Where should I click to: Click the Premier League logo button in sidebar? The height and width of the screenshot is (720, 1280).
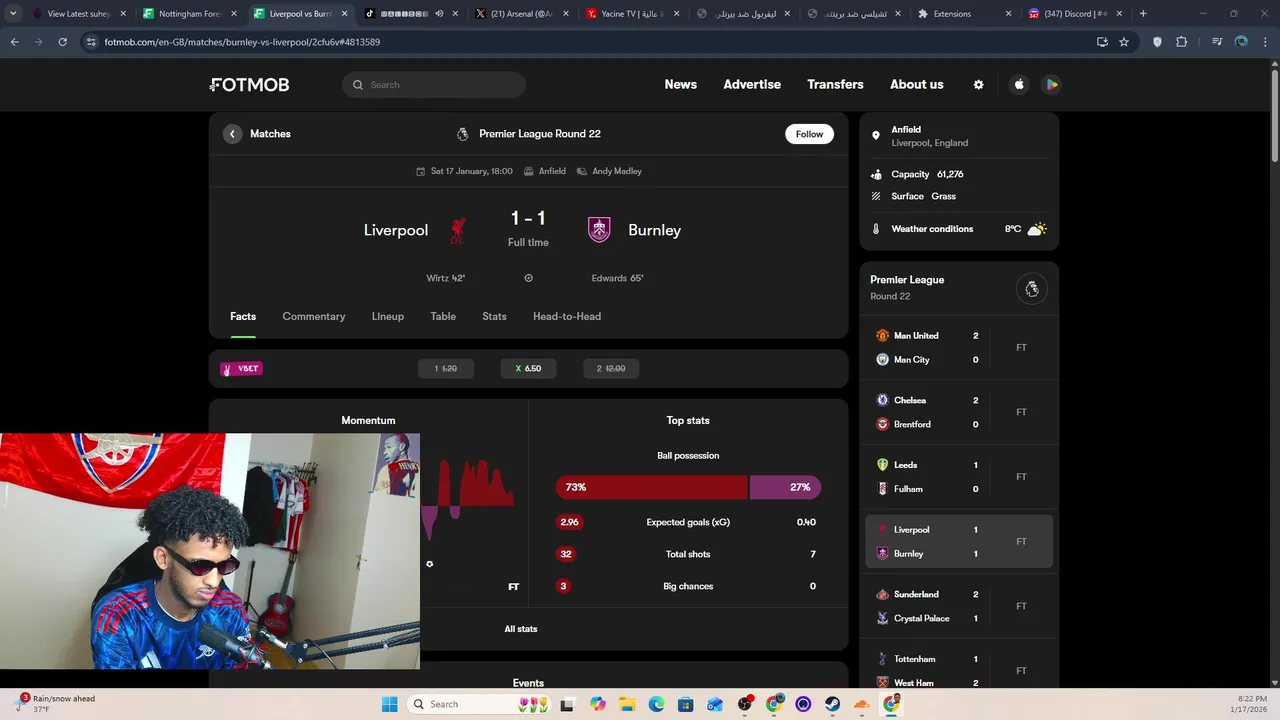(x=1032, y=289)
